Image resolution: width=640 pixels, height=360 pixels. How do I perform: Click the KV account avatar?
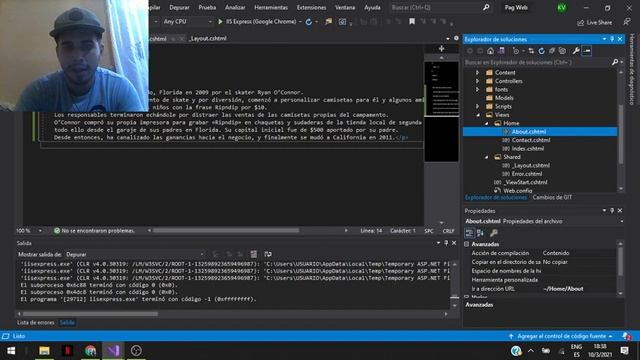click(x=562, y=8)
